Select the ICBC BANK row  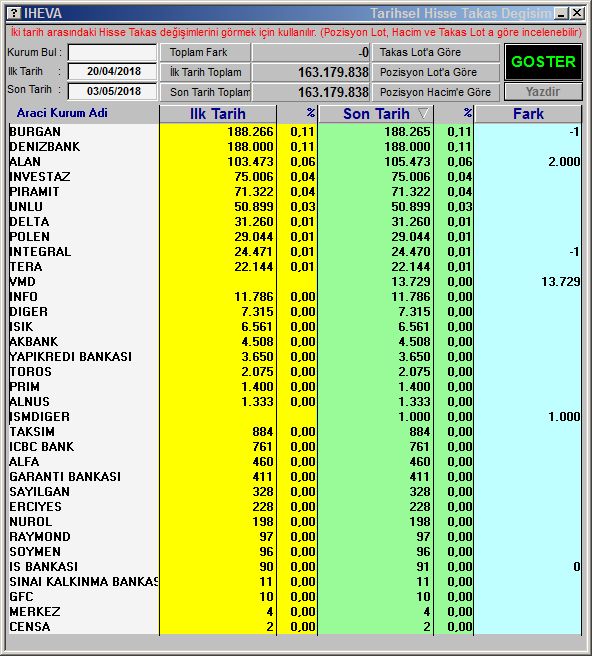[295, 447]
